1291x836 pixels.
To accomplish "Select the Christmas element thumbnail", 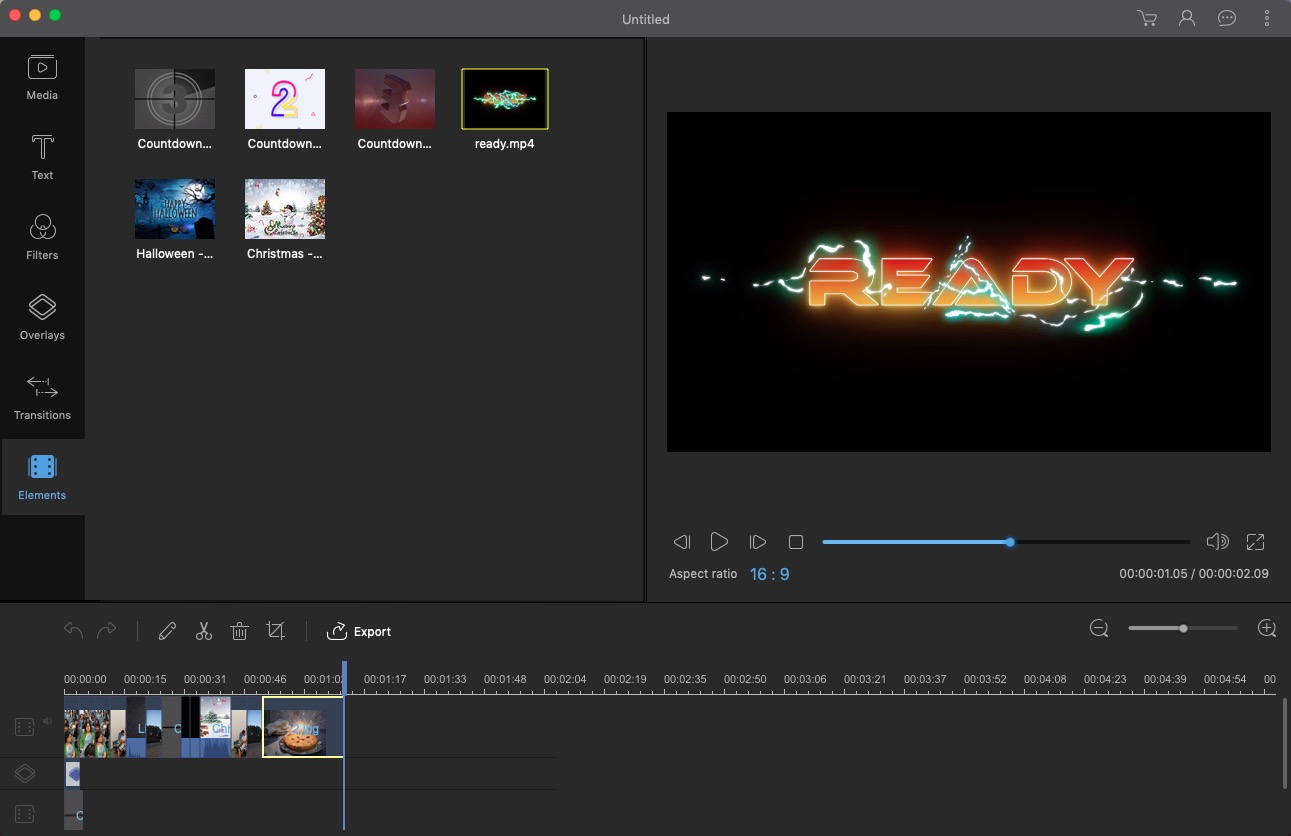I will (285, 209).
